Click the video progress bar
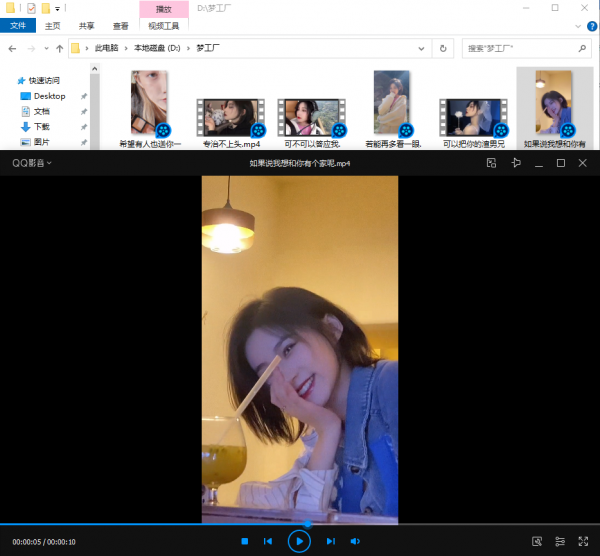This screenshot has height=556, width=600. click(400, 524)
